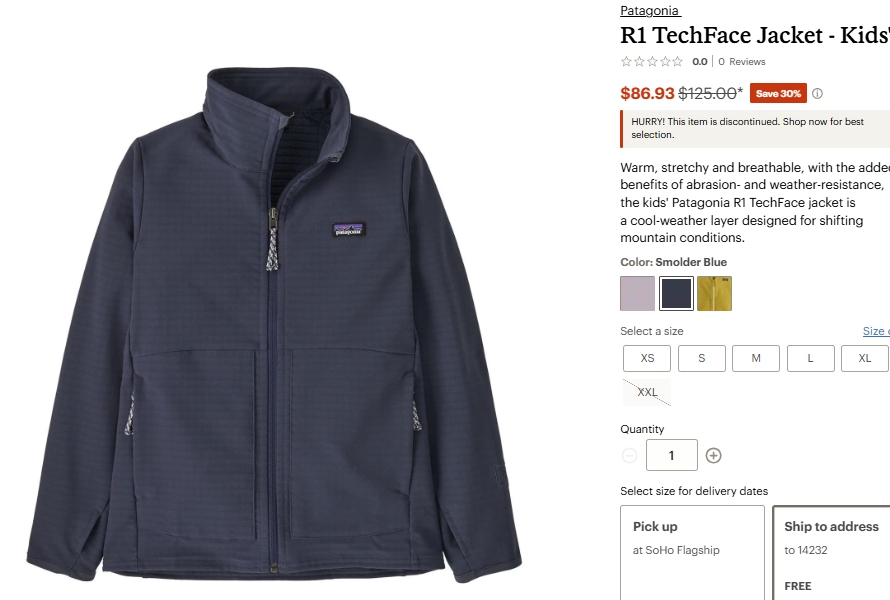Select size XS
Image resolution: width=890 pixels, height=600 pixels.
[647, 358]
